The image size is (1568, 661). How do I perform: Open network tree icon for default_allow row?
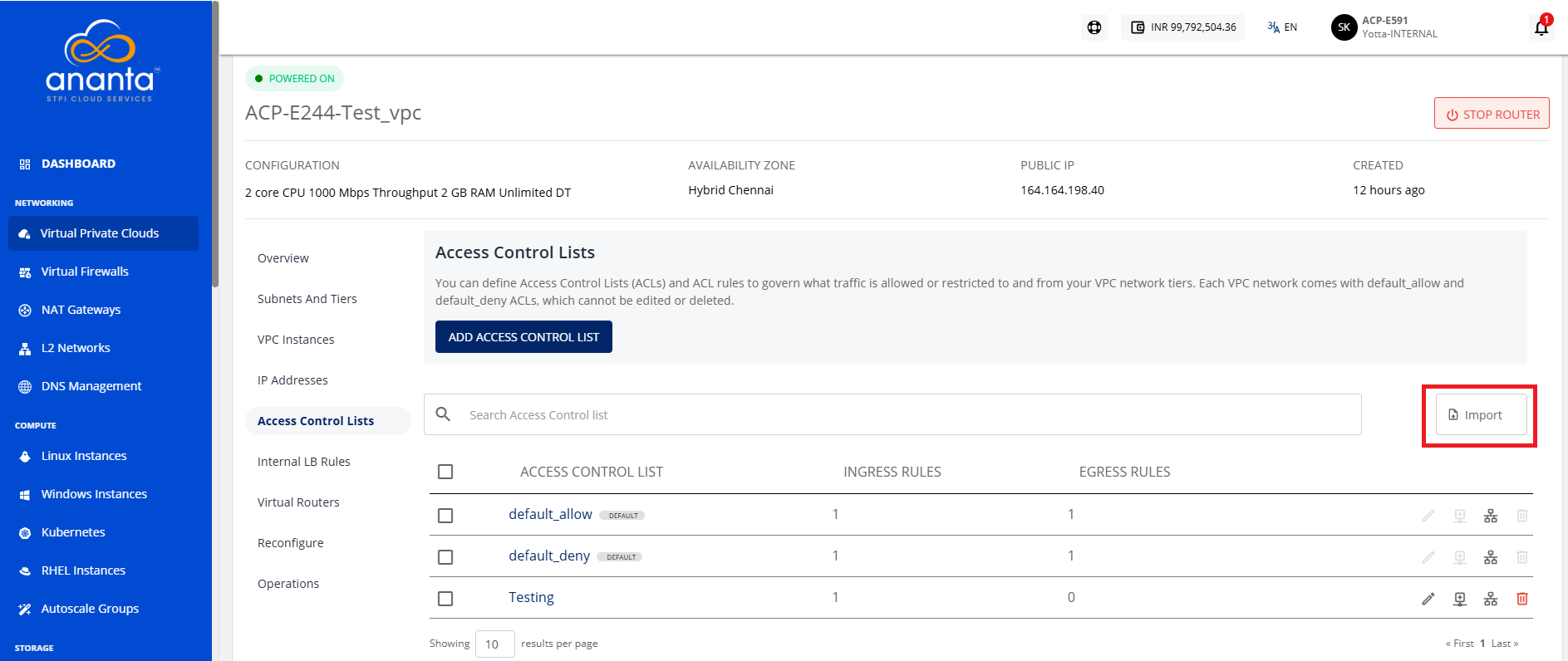(1491, 516)
